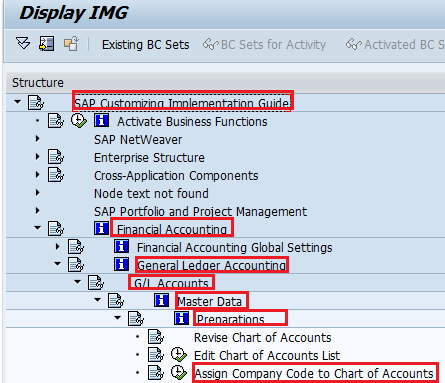Screen dimensions: 445x383
Task: Collapse Financial Accounting node
Action: pyautogui.click(x=38, y=228)
